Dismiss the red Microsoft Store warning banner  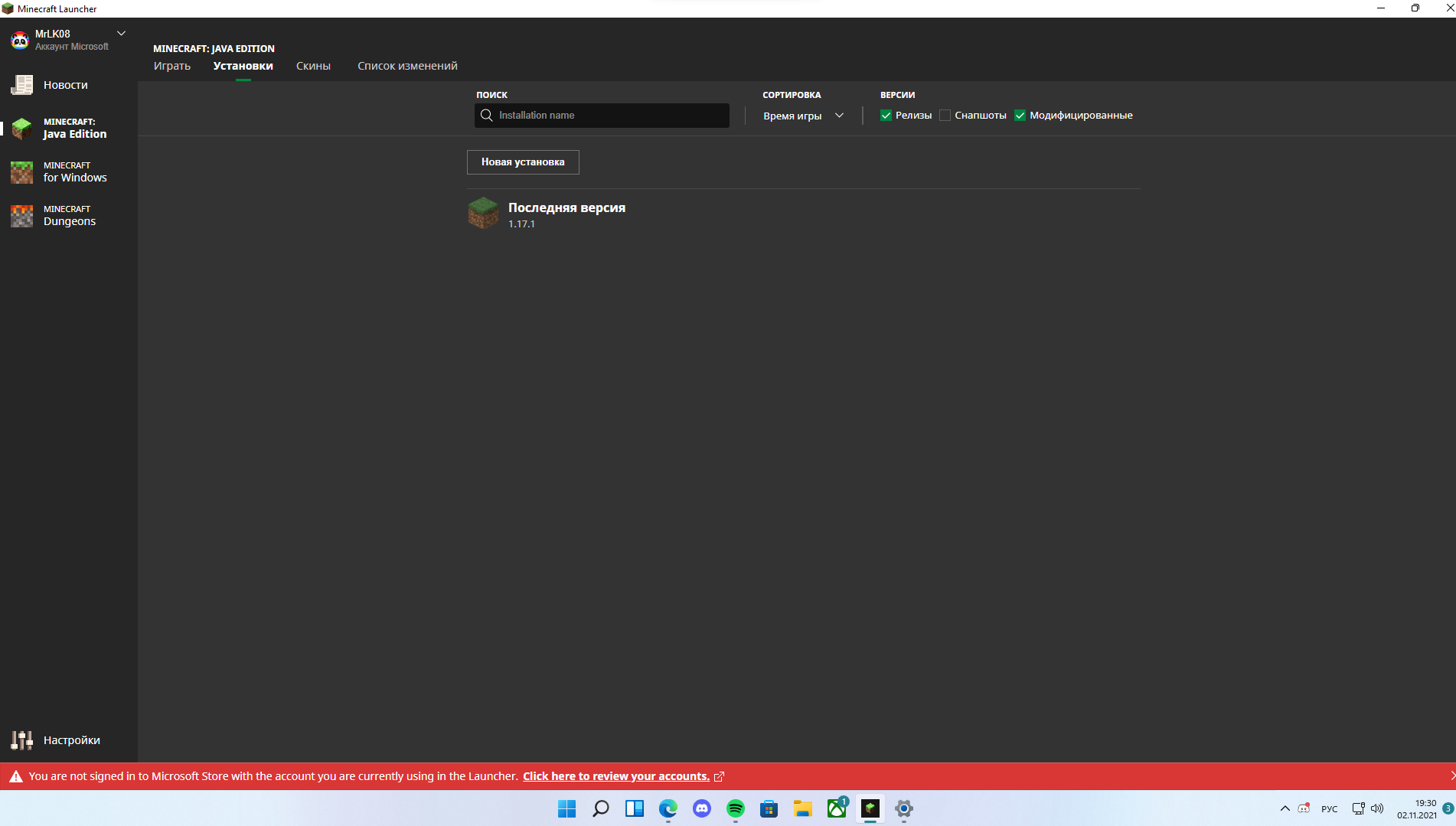[x=1451, y=775]
